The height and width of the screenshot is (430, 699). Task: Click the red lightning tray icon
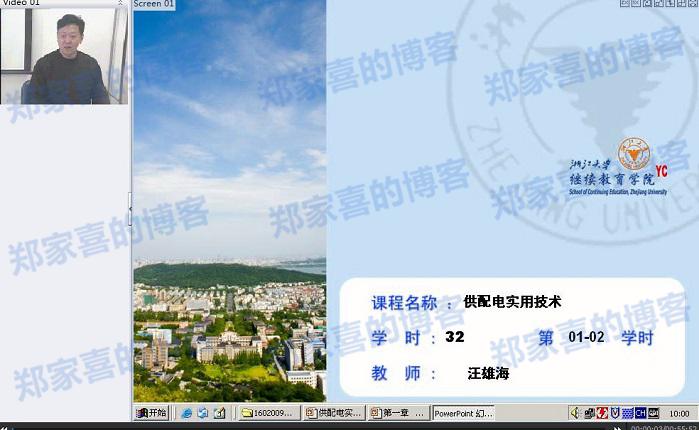click(x=602, y=414)
